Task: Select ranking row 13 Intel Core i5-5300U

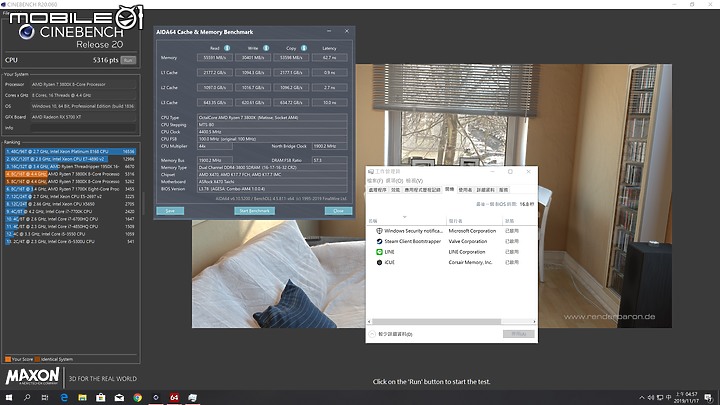Action: [70, 242]
